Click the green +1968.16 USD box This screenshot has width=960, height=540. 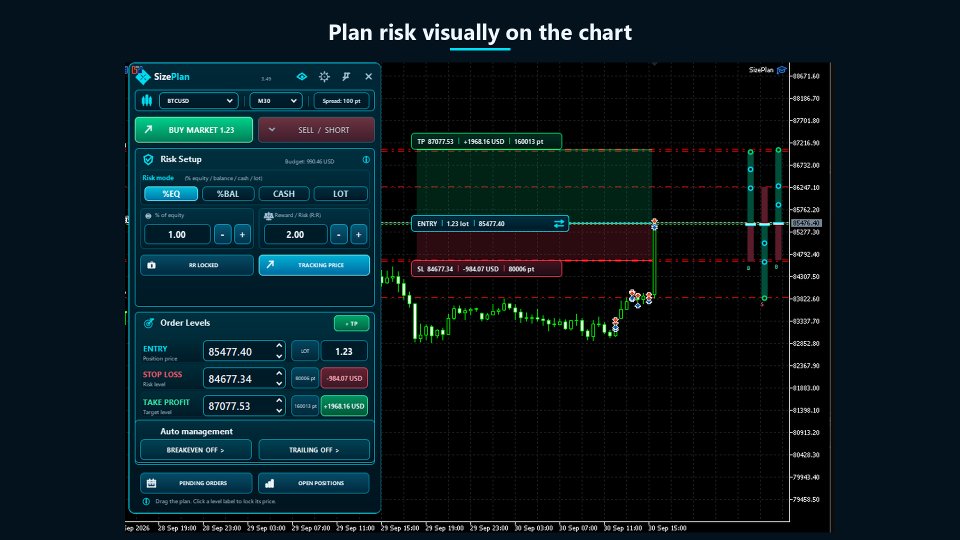(x=344, y=406)
